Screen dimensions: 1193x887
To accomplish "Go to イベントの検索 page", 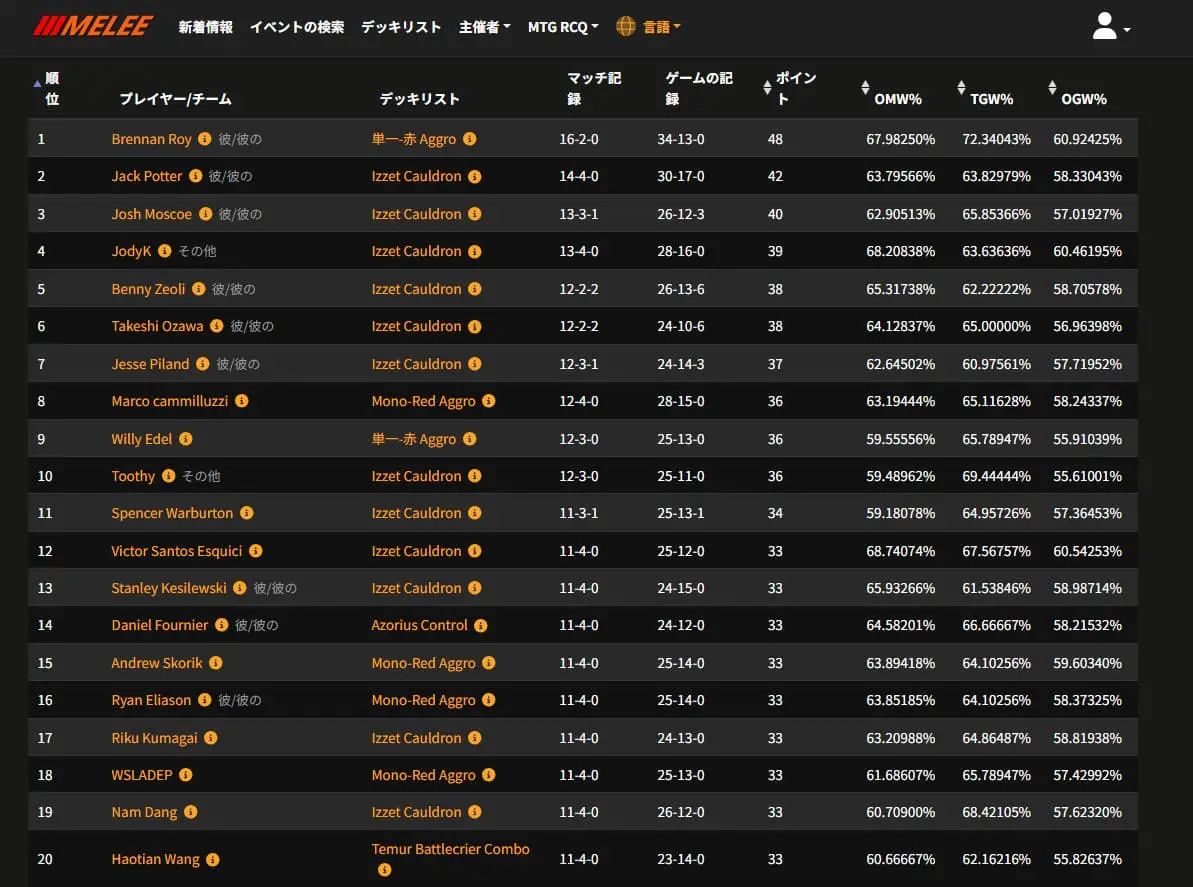I will pos(296,27).
